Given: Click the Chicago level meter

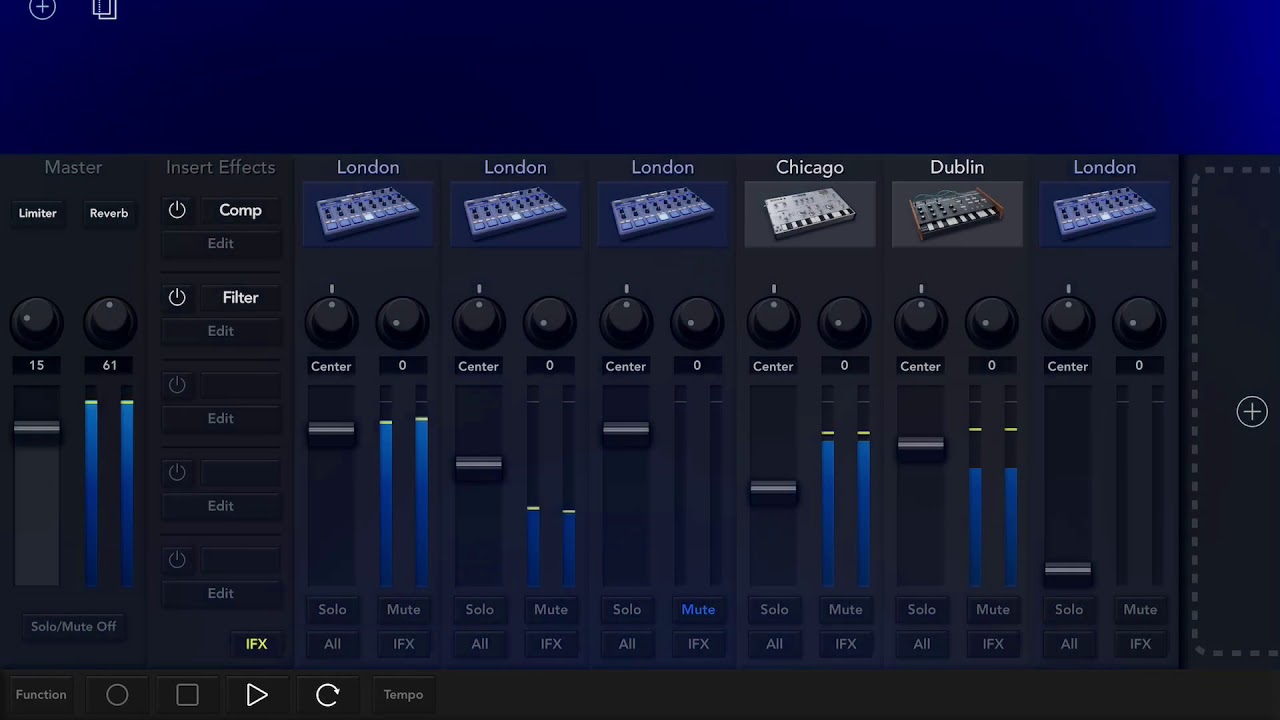Looking at the screenshot, I should [845, 487].
